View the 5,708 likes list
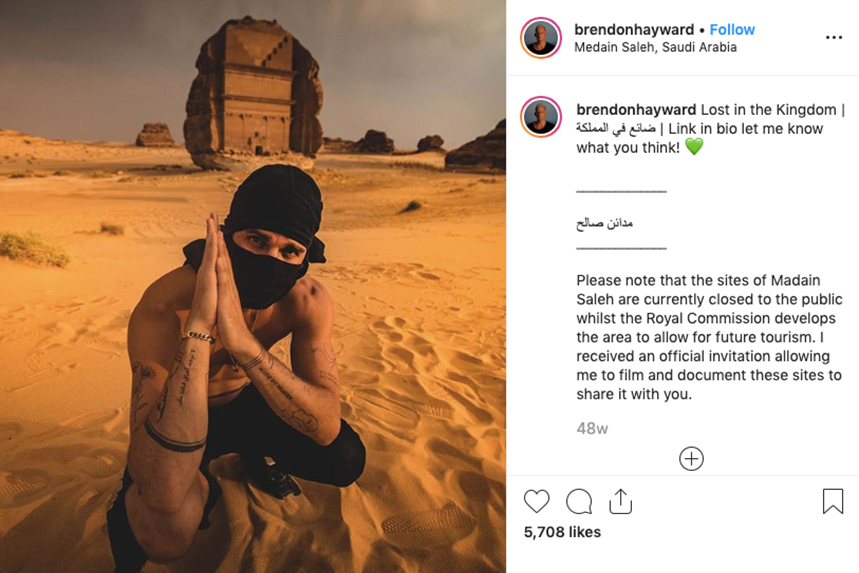This screenshot has height=573, width=859. [x=562, y=532]
